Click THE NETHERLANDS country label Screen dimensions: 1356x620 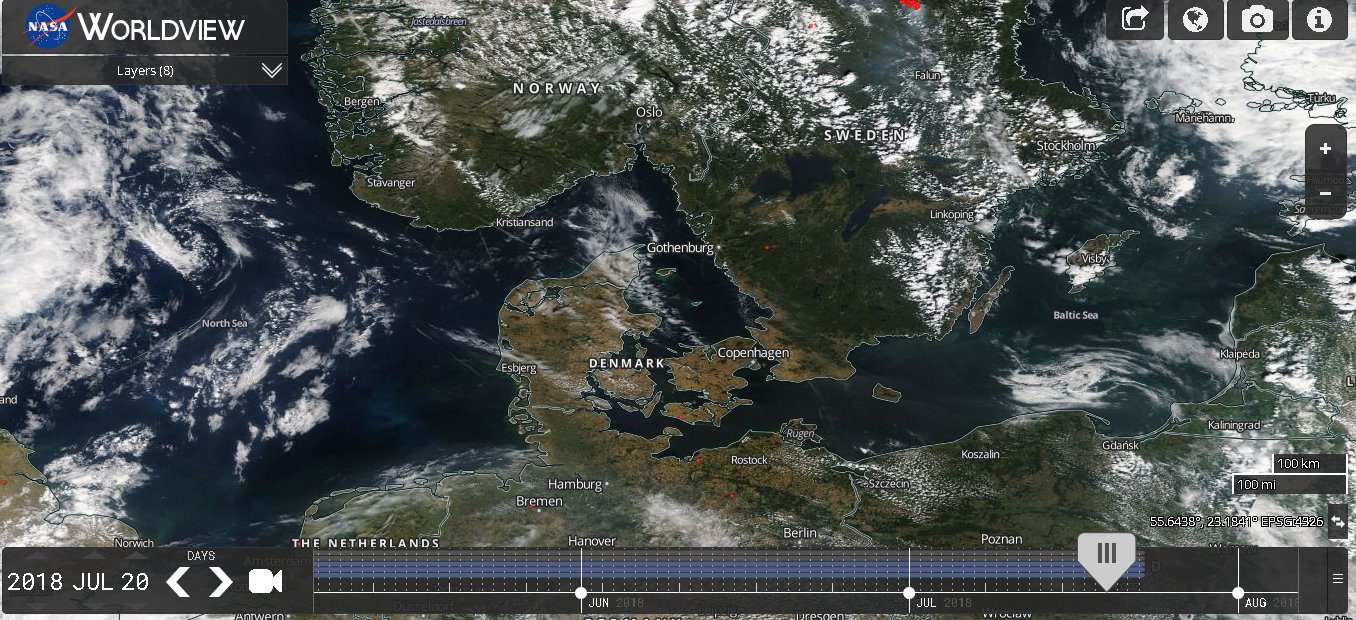click(366, 543)
